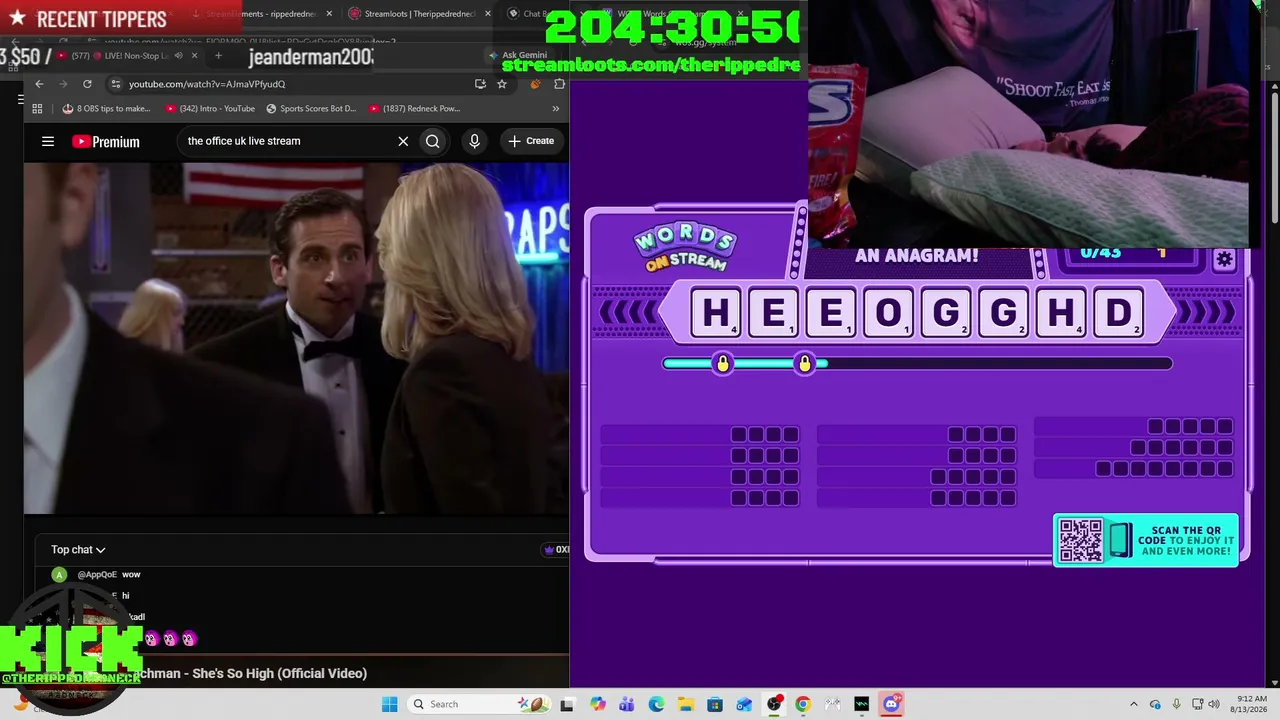Launch Microsoft Copilot from the taskbar
The width and height of the screenshot is (1280, 720).
coord(598,704)
